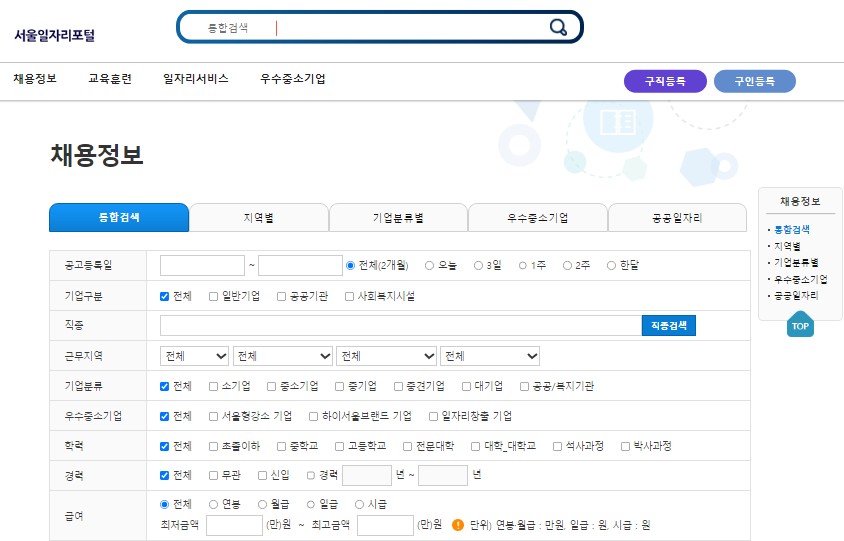
Task: Check the 대기업 checkbox
Action: (467, 386)
